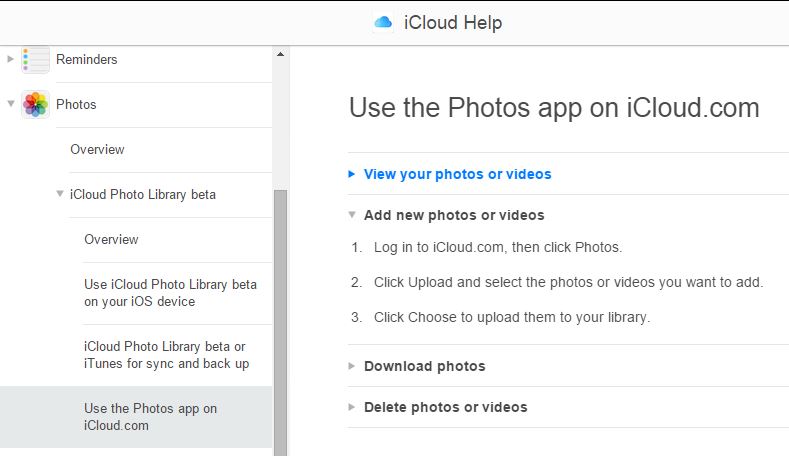Click the Photos flower icon
This screenshot has width=789, height=456.
[x=36, y=104]
